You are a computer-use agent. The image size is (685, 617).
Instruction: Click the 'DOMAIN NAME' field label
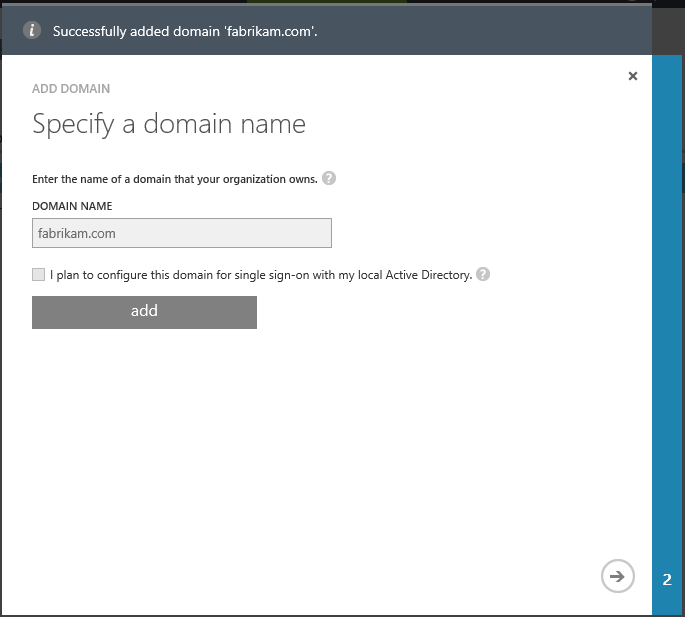(x=72, y=206)
